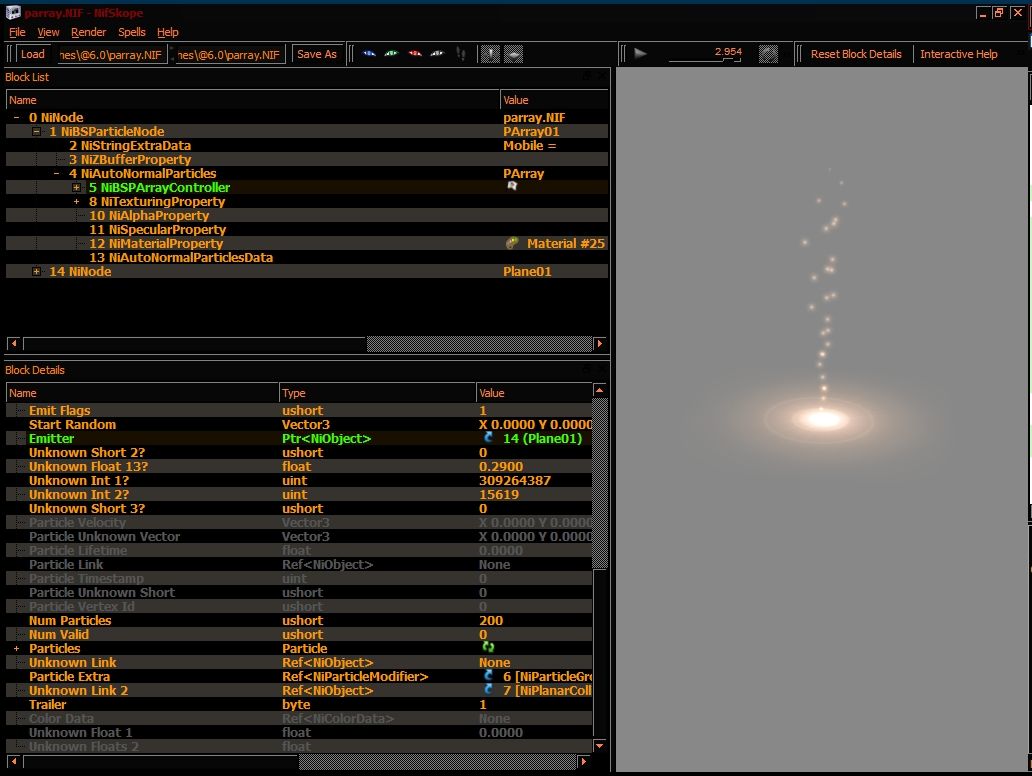The image size is (1032, 776).
Task: Open the View menu
Action: click(48, 32)
